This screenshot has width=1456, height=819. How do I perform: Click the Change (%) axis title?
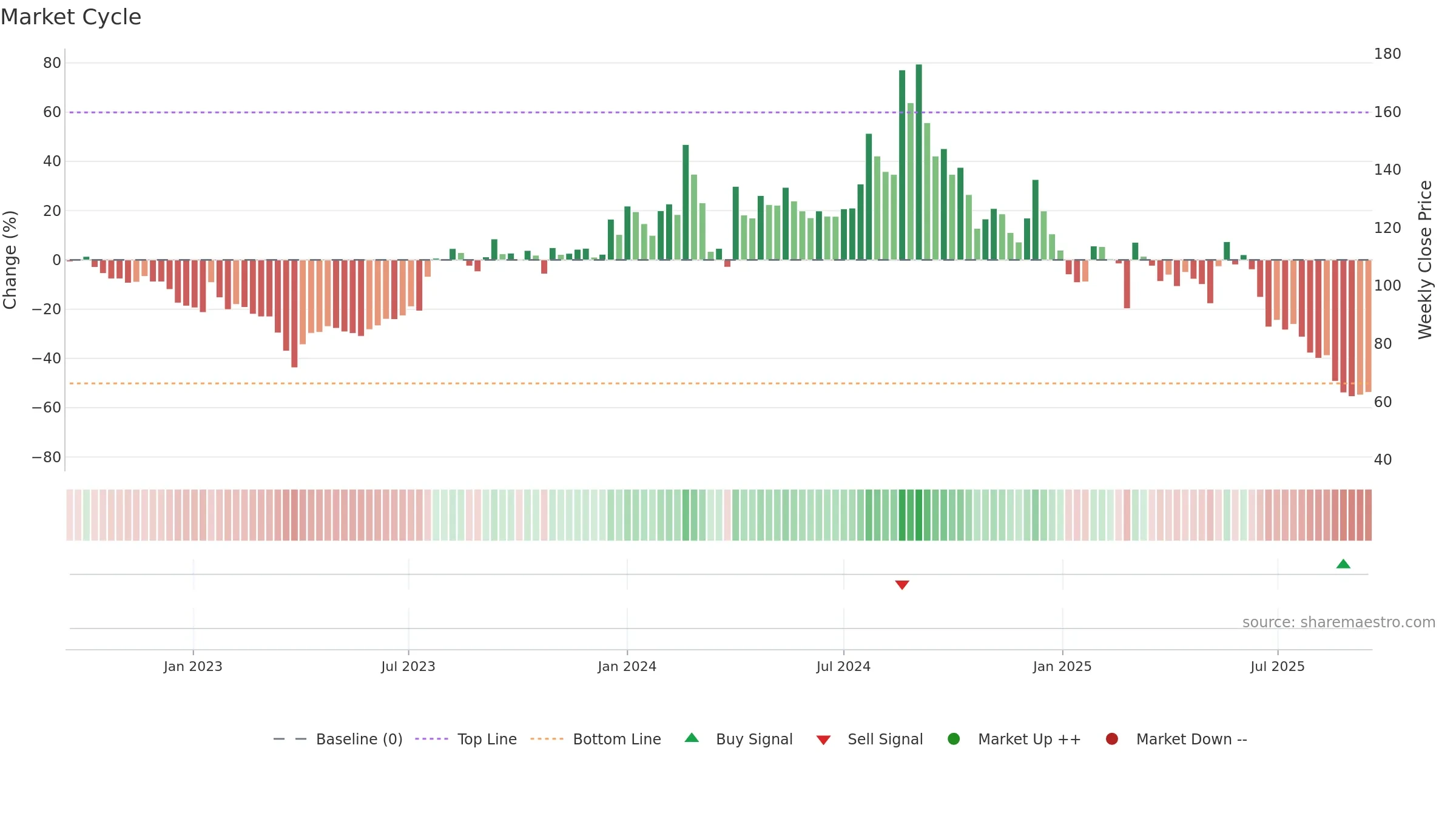coord(10,260)
